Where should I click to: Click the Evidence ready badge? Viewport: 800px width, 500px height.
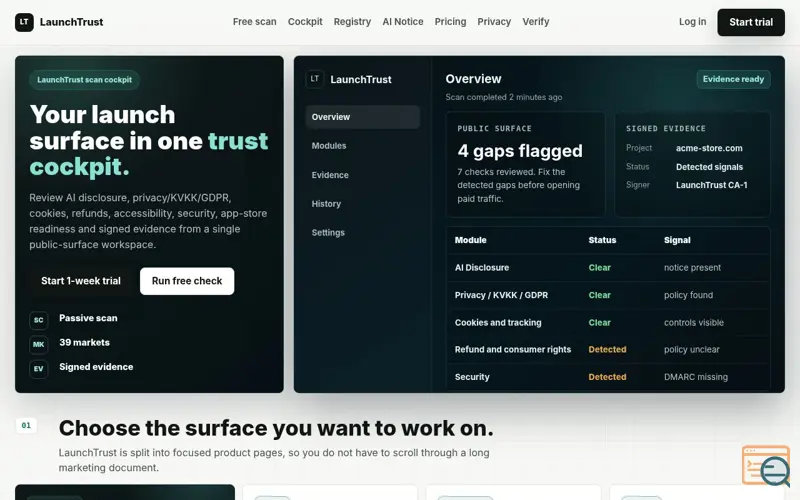point(733,79)
